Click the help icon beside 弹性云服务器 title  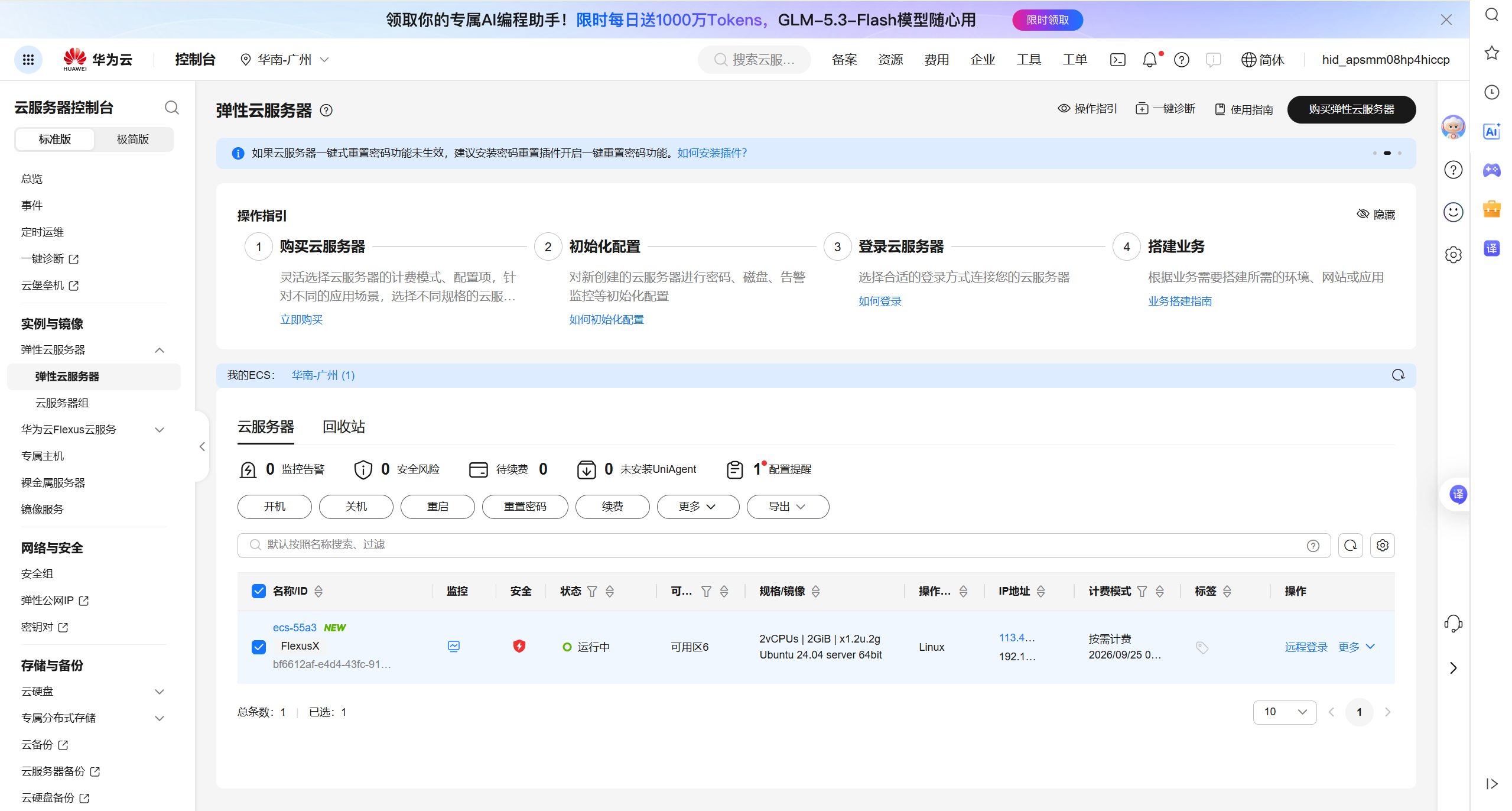[326, 111]
